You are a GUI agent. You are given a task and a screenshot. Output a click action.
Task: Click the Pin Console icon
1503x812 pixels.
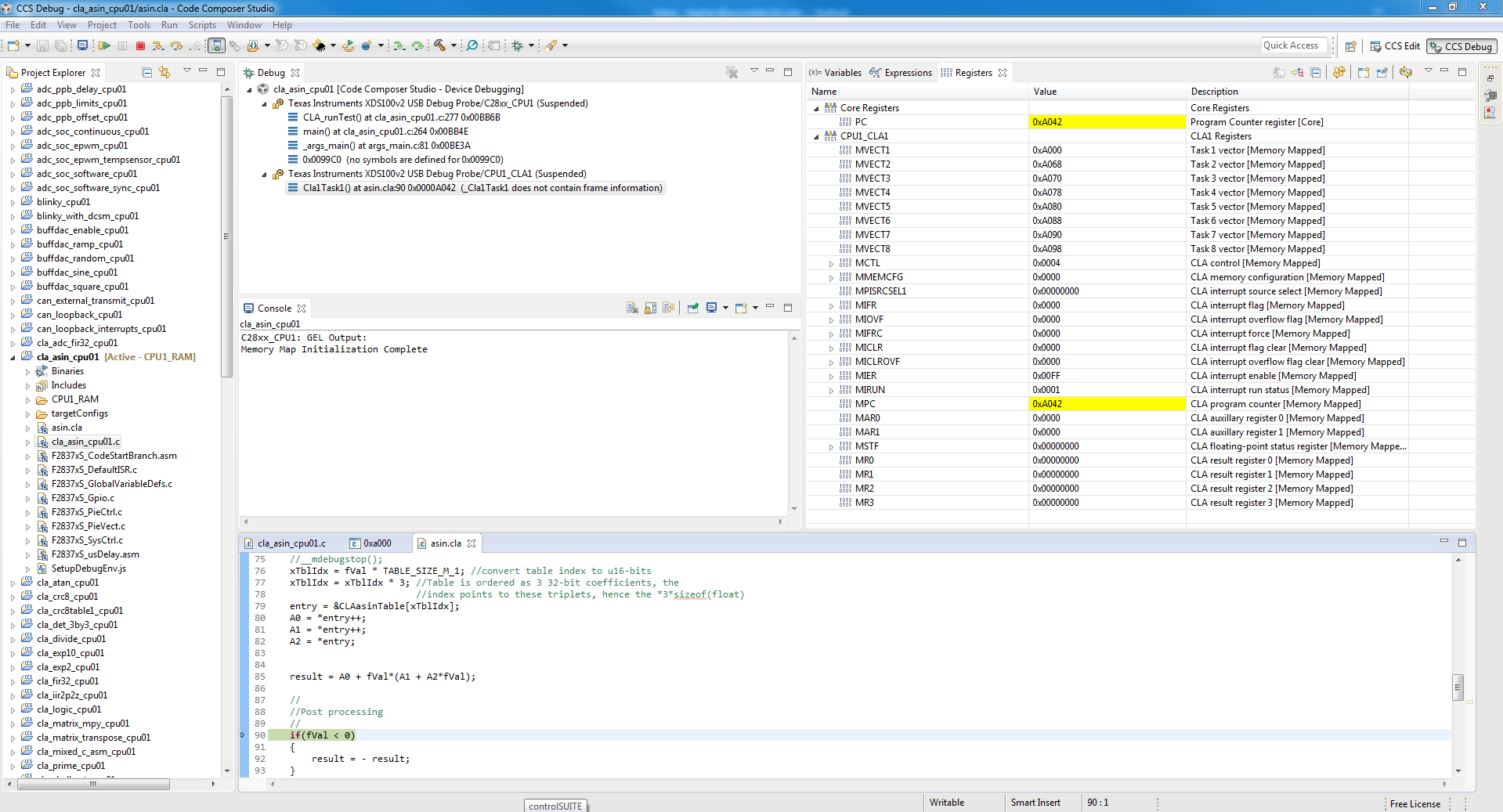pyautogui.click(x=693, y=308)
